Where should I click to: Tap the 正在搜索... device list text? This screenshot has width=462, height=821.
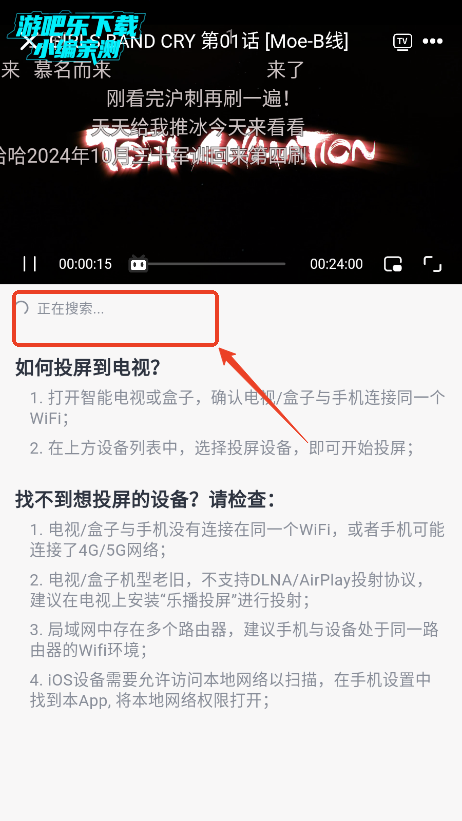pyautogui.click(x=71, y=308)
